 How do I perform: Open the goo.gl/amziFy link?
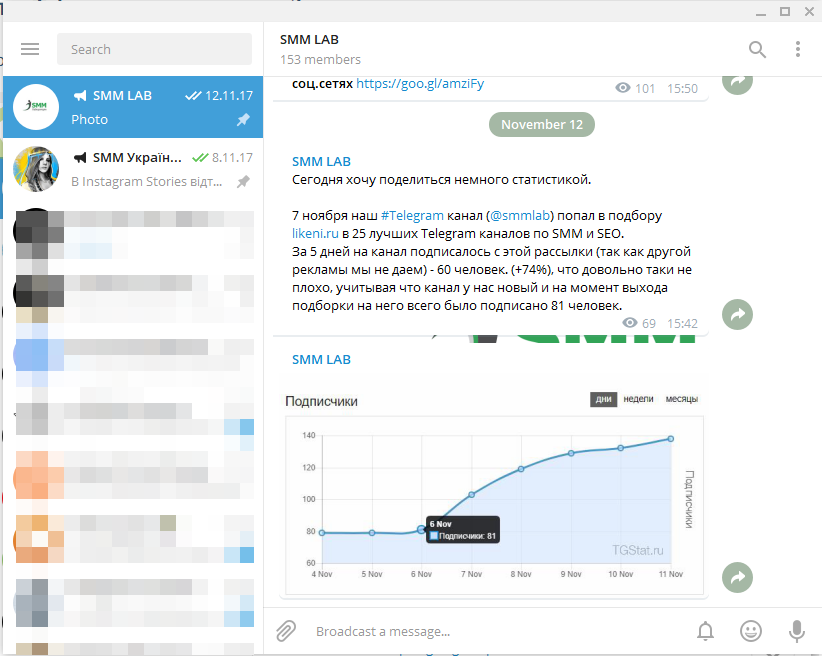coord(420,84)
